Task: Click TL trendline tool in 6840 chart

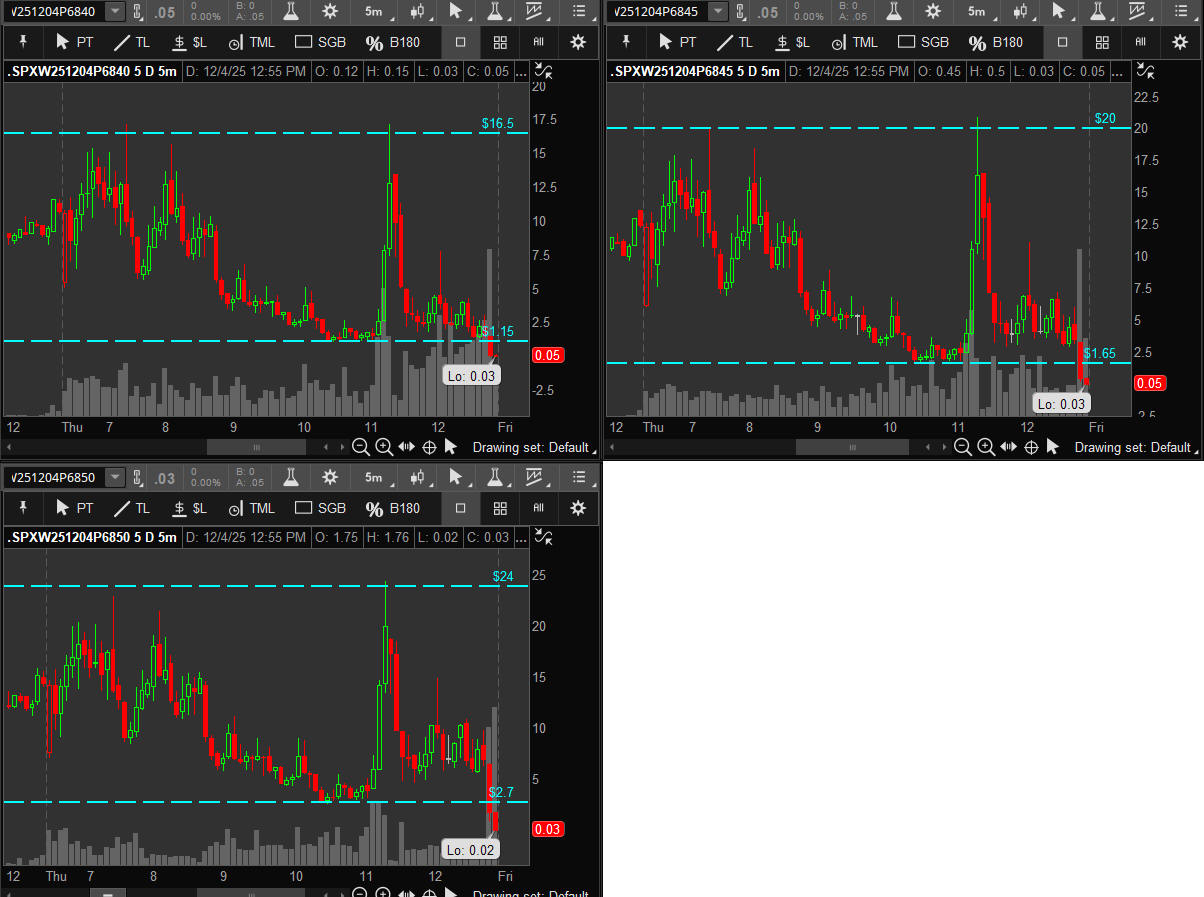Action: pyautogui.click(x=131, y=42)
